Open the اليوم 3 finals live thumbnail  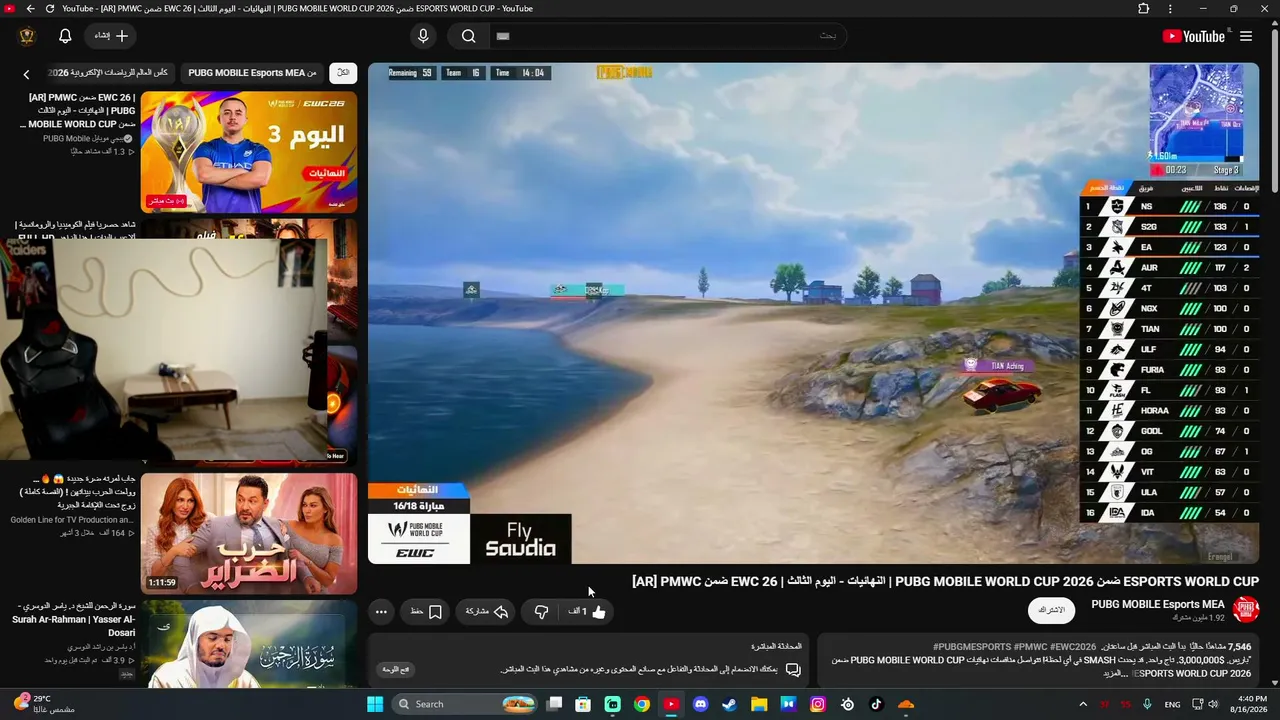point(249,152)
